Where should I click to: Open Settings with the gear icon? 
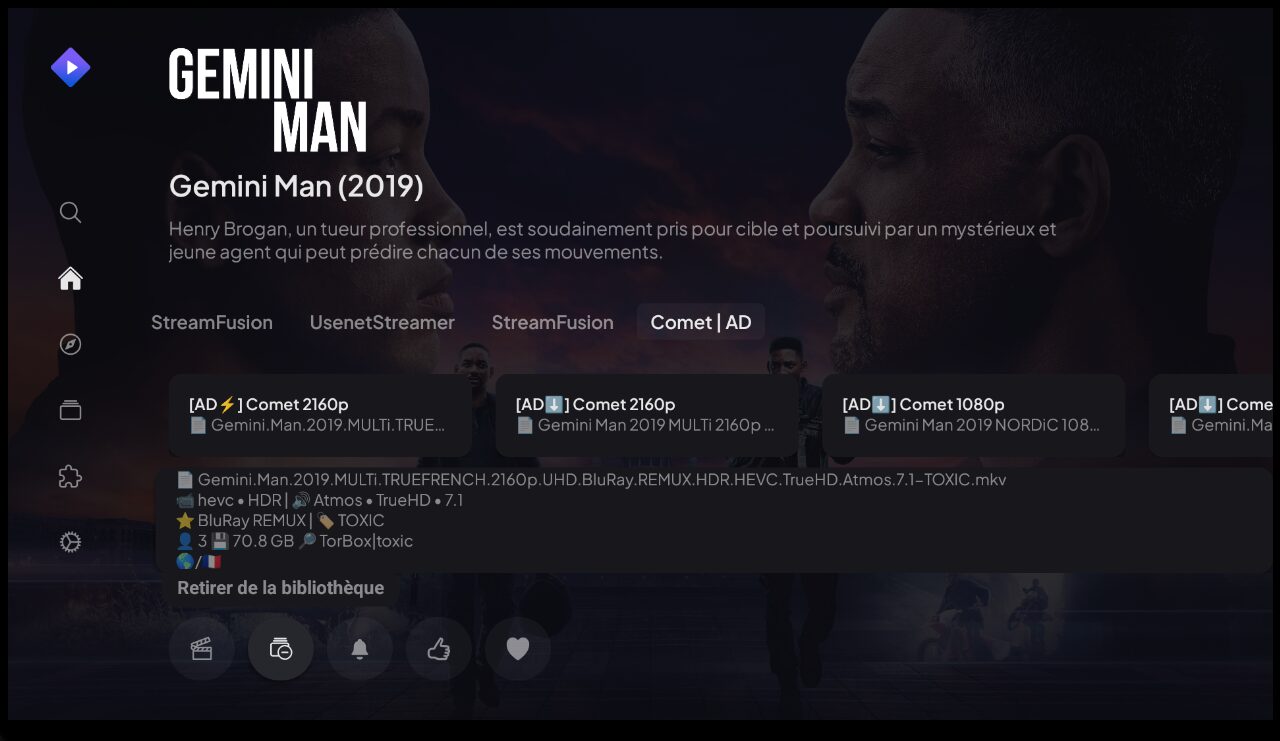70,542
